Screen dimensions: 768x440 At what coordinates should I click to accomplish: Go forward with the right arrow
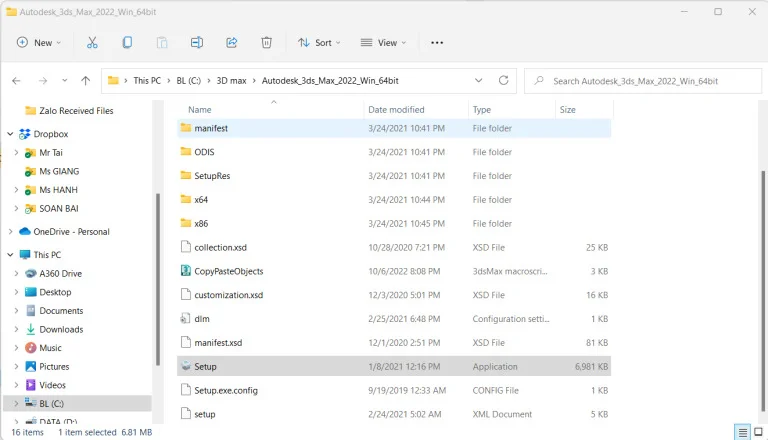pos(43,81)
